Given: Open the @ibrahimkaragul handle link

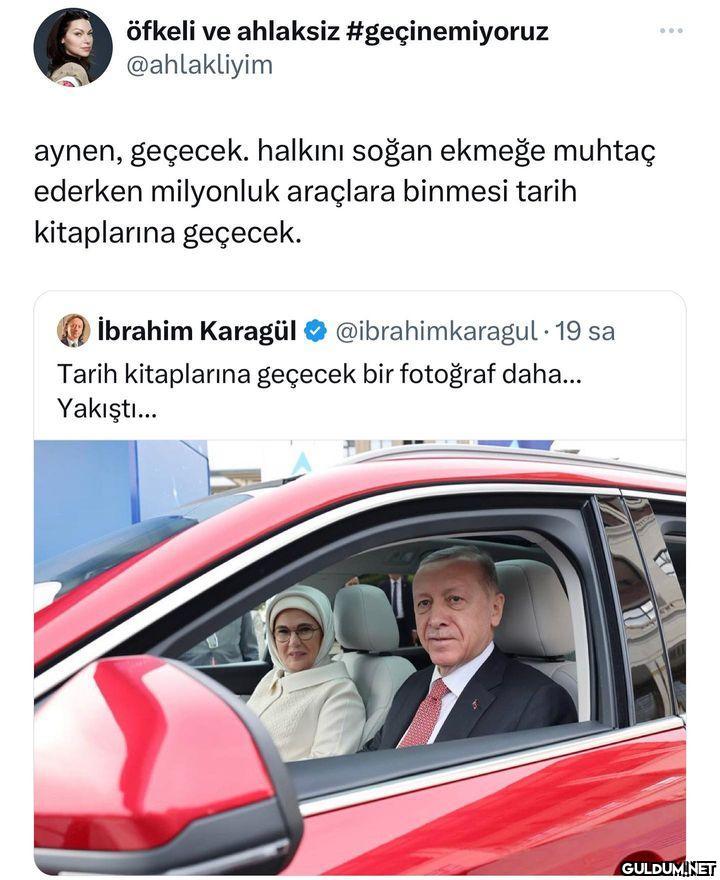Looking at the screenshot, I should (x=436, y=331).
